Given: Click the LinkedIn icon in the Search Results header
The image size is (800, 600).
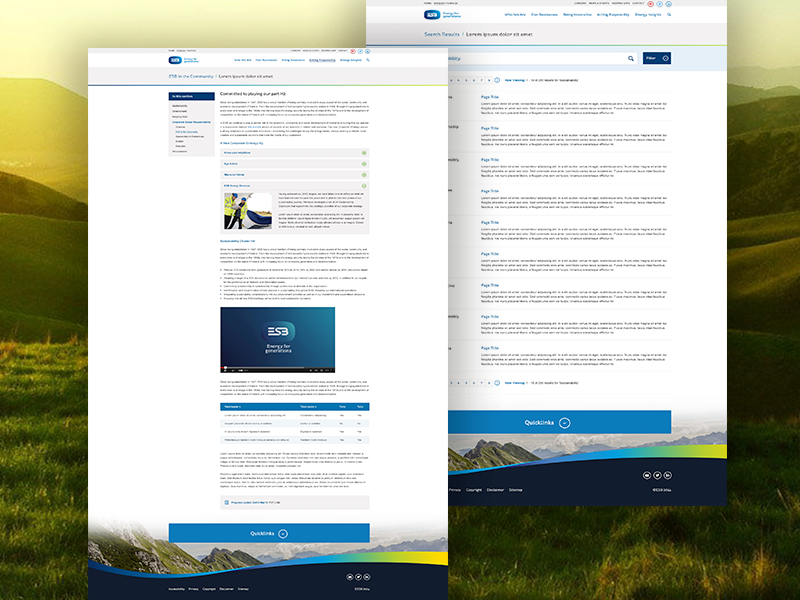Looking at the screenshot, I should [668, 4].
